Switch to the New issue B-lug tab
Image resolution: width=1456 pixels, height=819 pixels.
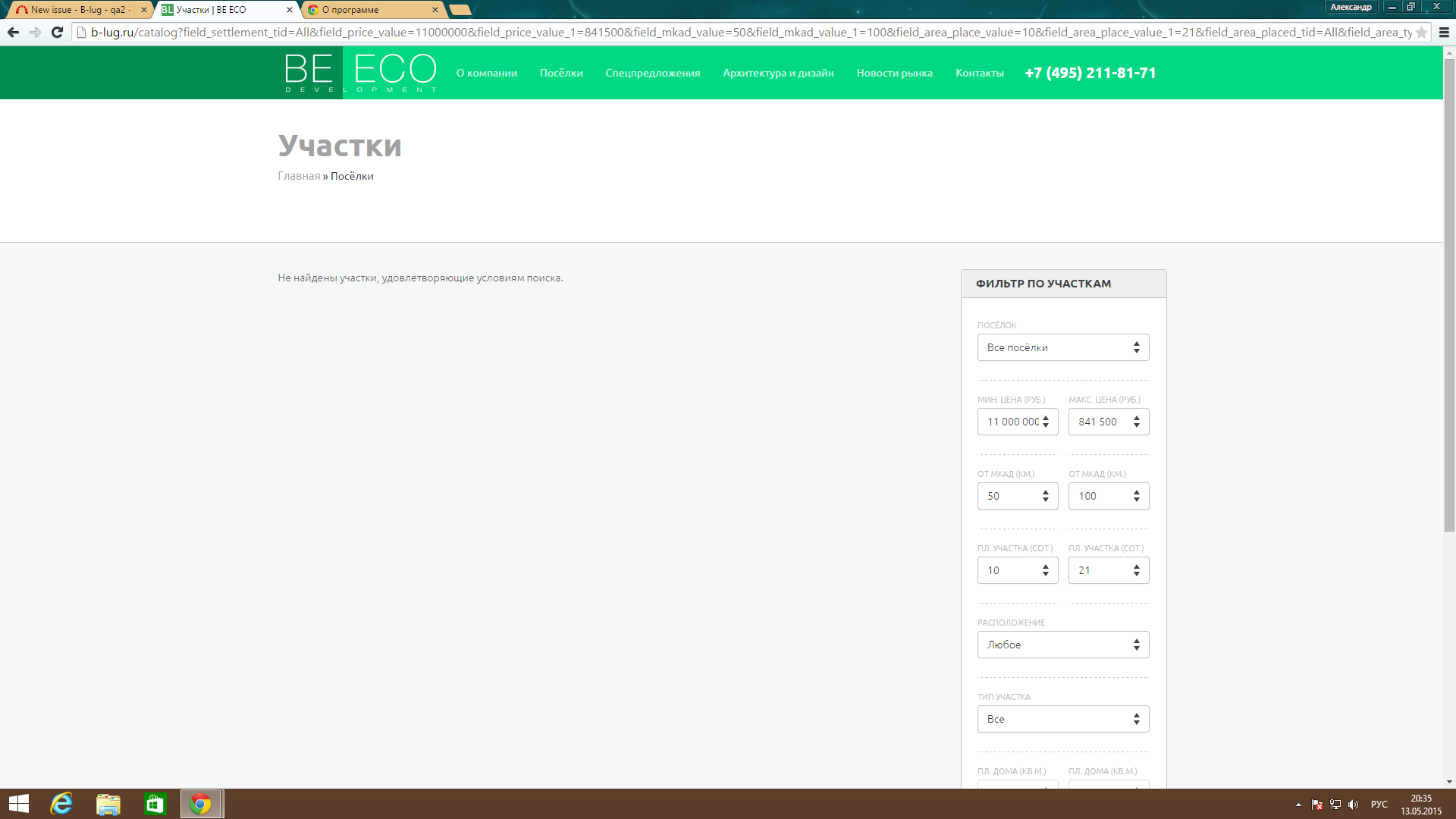click(x=80, y=10)
